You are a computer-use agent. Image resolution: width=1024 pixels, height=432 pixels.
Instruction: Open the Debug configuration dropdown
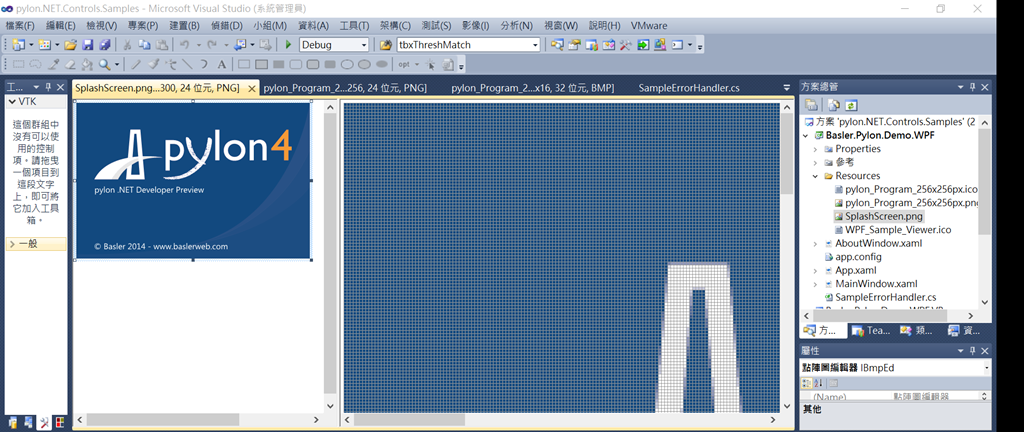click(364, 45)
